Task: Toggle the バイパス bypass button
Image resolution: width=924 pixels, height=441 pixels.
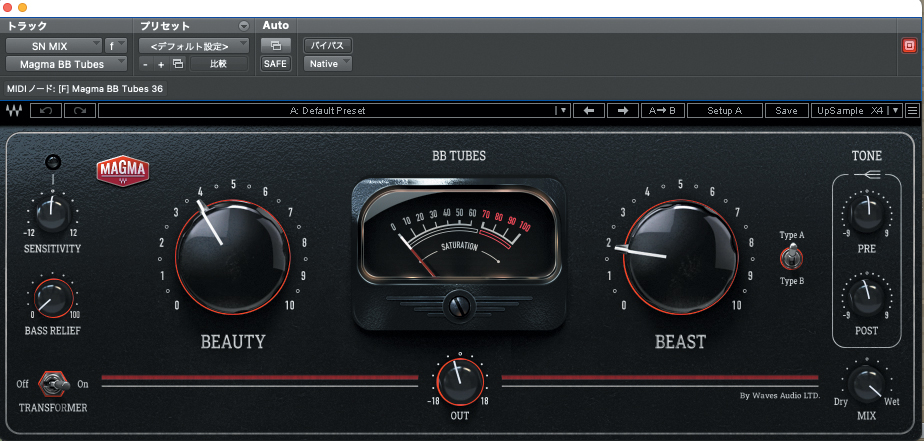Action: click(328, 45)
